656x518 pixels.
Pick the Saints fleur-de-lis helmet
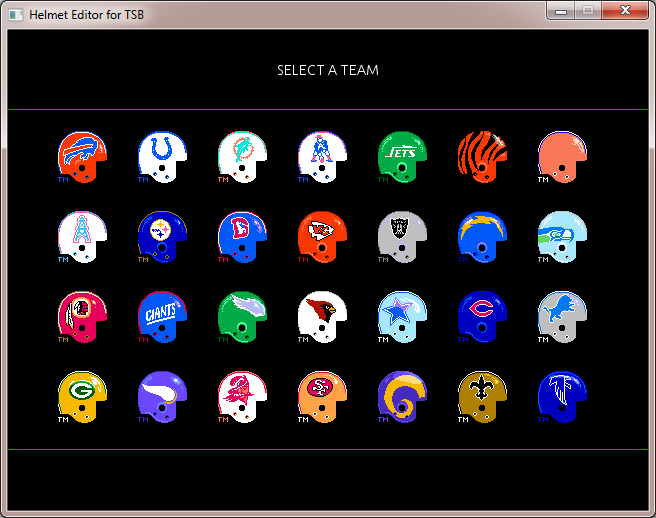pyautogui.click(x=482, y=397)
